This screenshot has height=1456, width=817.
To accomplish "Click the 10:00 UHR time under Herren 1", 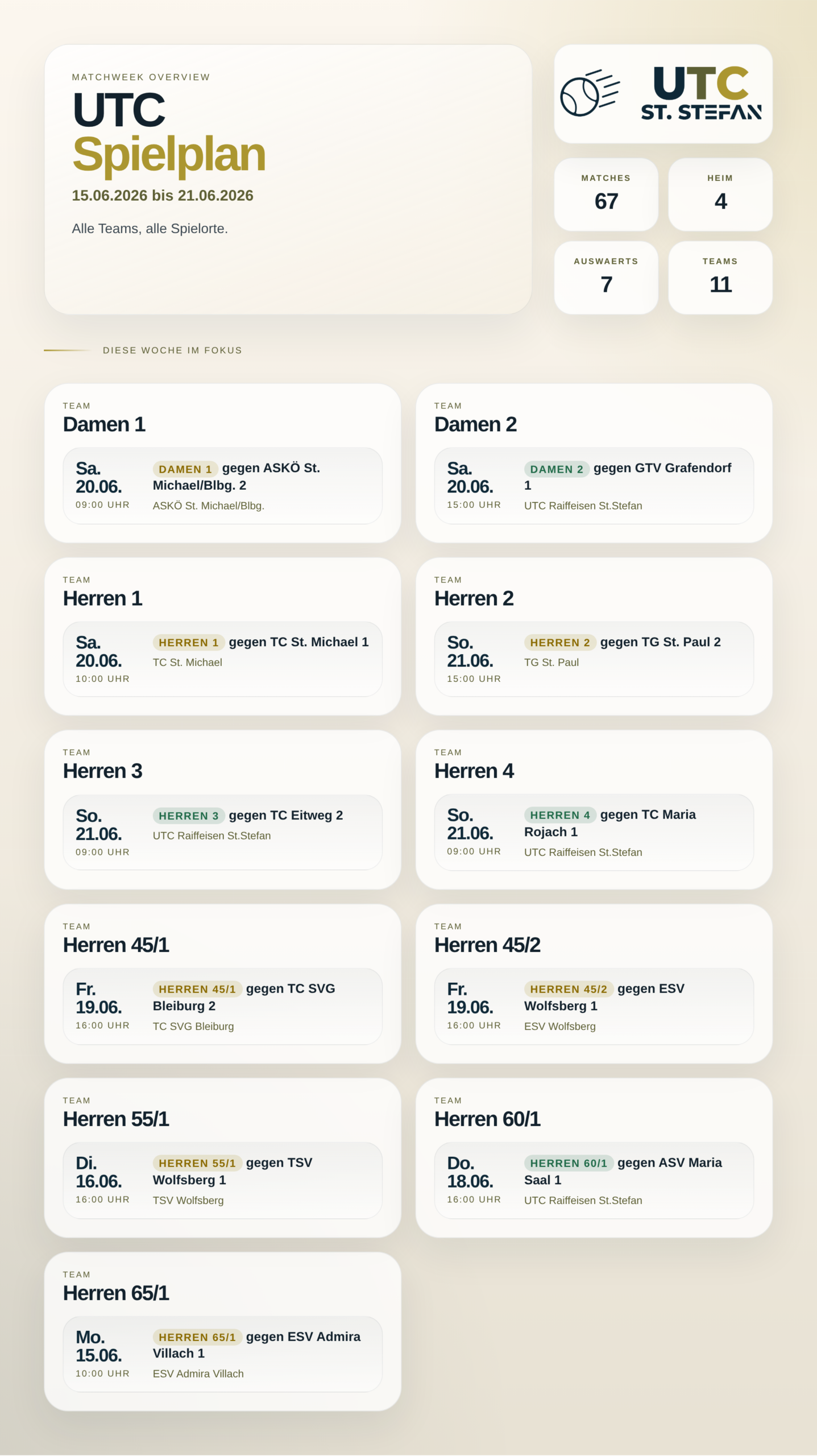I will (x=103, y=679).
